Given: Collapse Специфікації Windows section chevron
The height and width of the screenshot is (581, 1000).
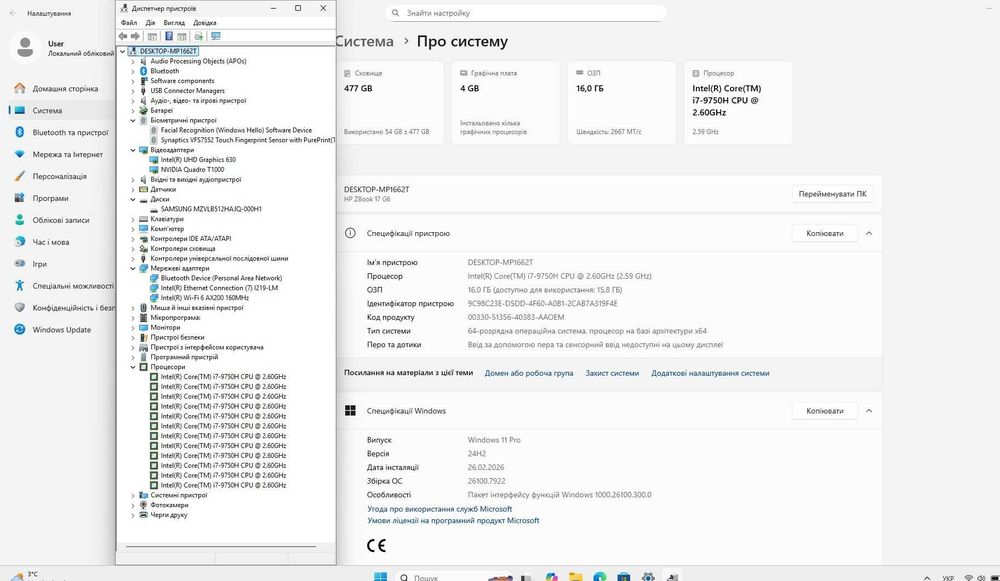Looking at the screenshot, I should (869, 411).
